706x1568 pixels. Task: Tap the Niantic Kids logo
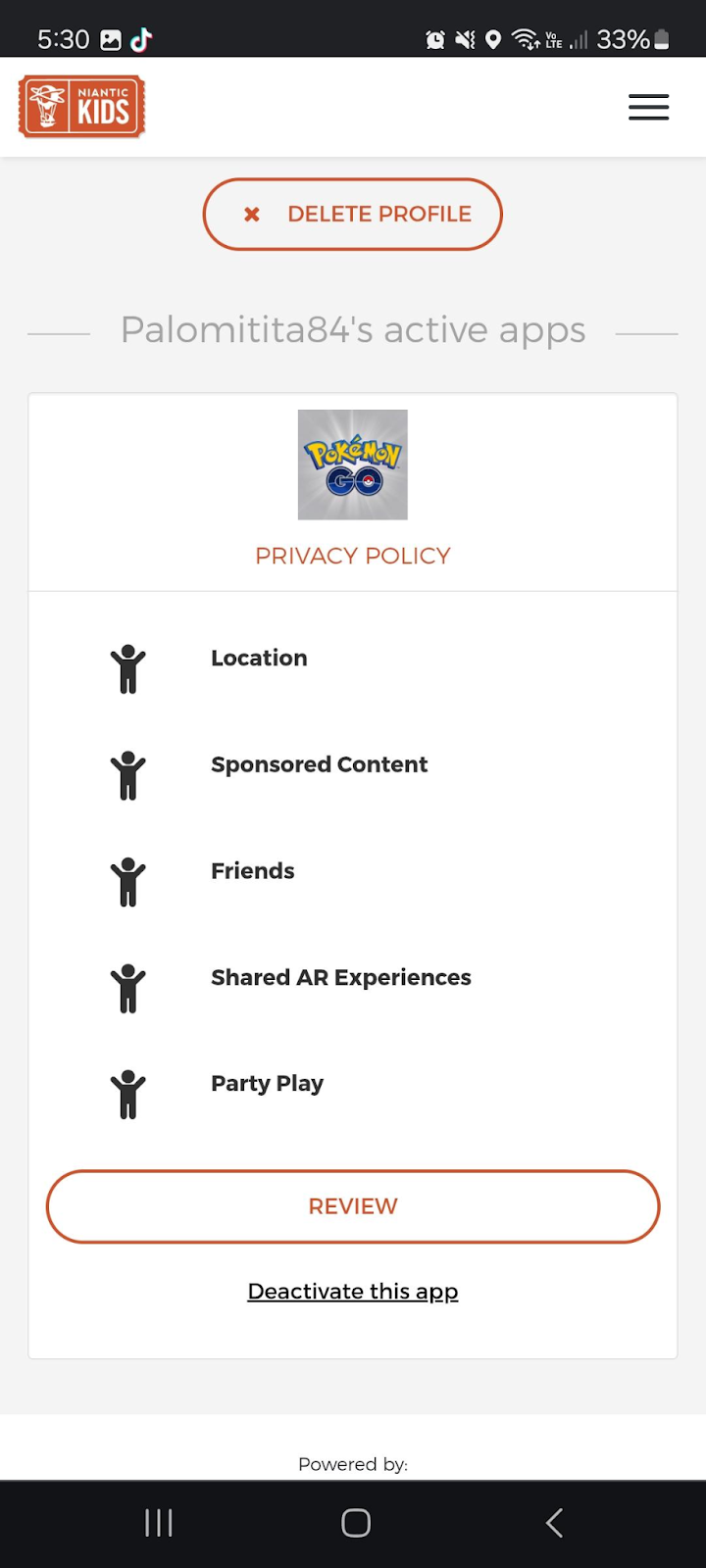pyautogui.click(x=82, y=107)
